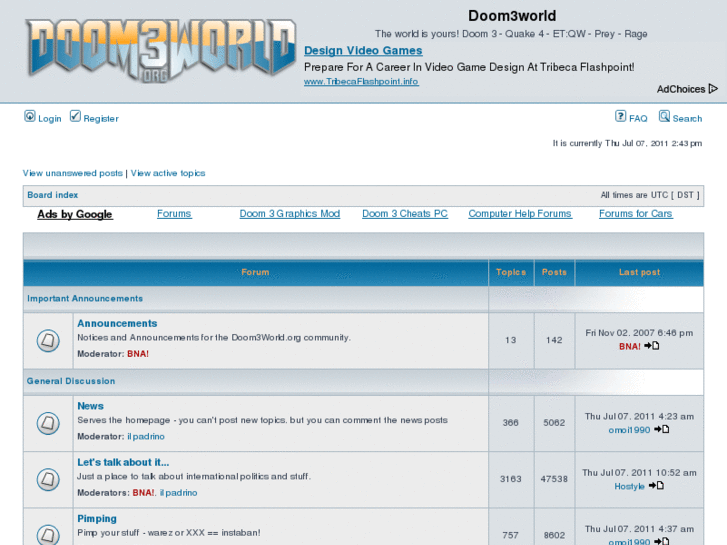This screenshot has width=727, height=545.
Task: View latest post icon in News row
Action: point(662,430)
